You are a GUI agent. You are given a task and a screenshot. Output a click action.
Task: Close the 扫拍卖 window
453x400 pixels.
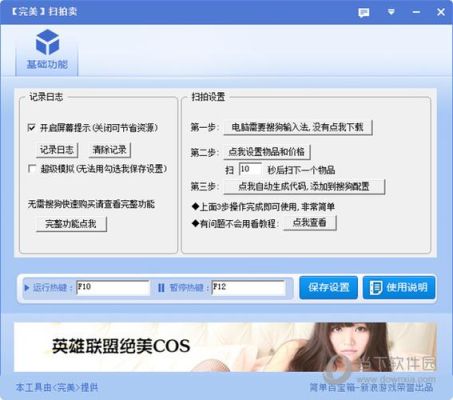[x=441, y=12]
